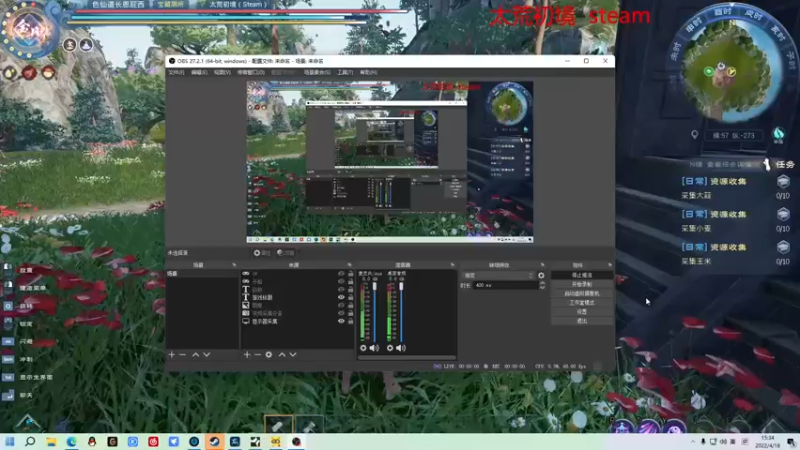Open the 编辑(E) menu in OBS
Viewport: 800px width, 450px height.
point(199,72)
